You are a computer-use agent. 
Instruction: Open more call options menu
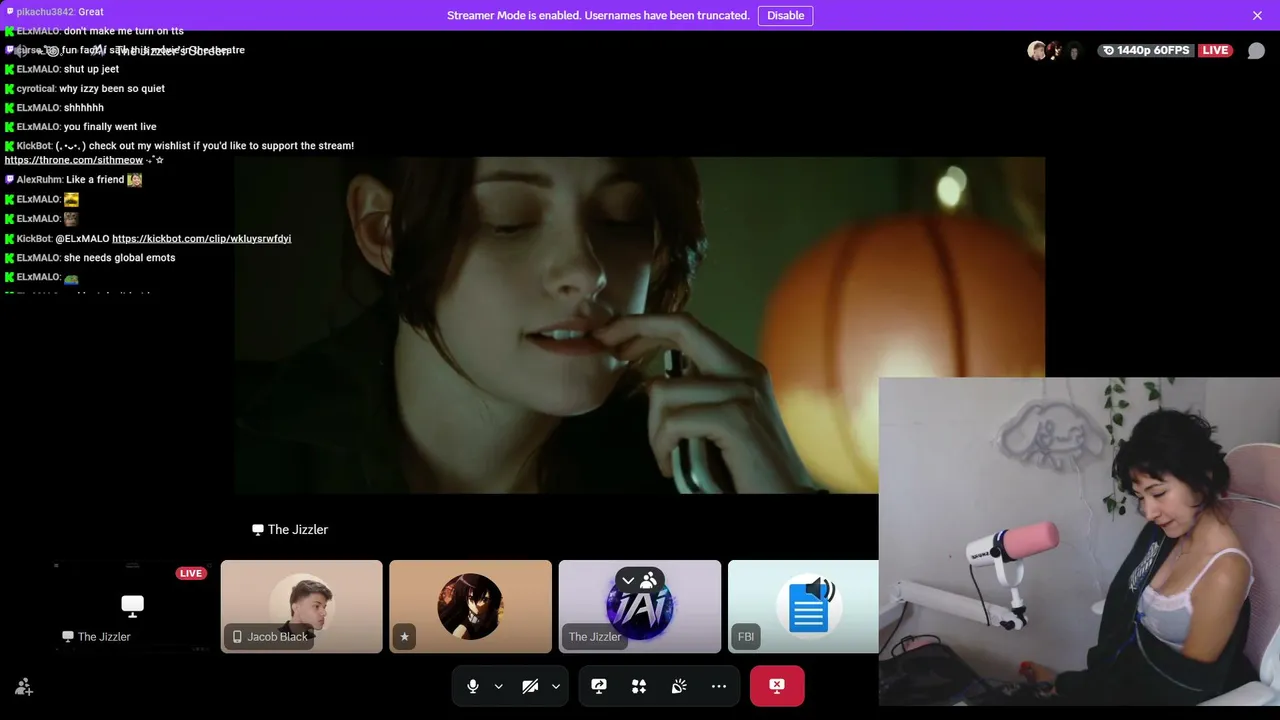click(x=719, y=686)
